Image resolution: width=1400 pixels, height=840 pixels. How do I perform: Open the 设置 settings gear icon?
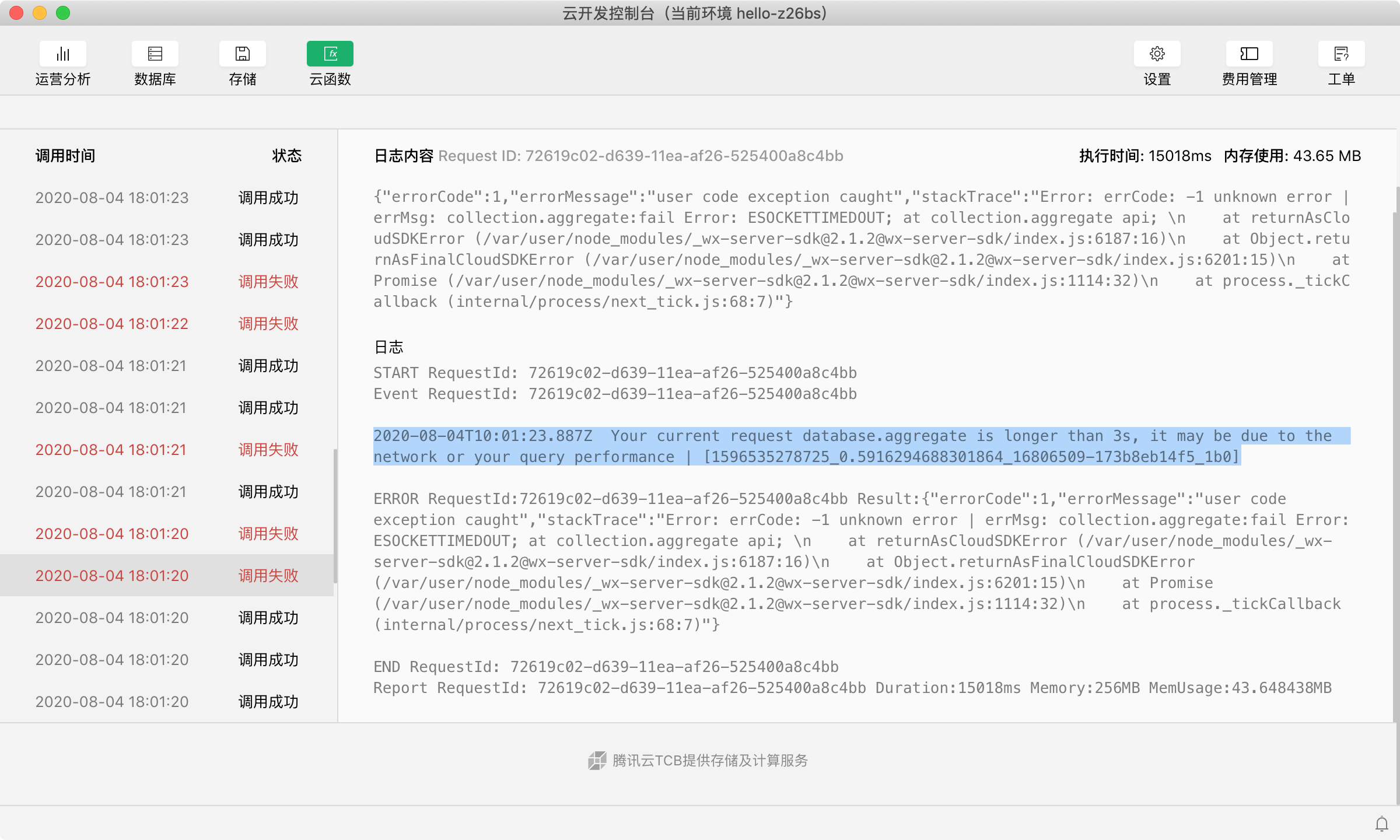pos(1157,54)
